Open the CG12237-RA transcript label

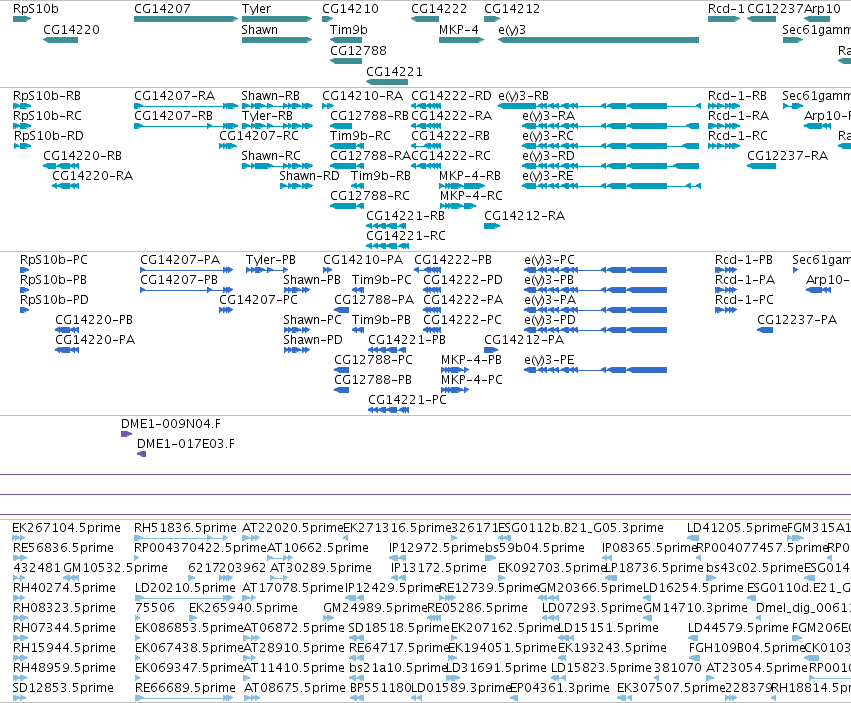coord(788,156)
